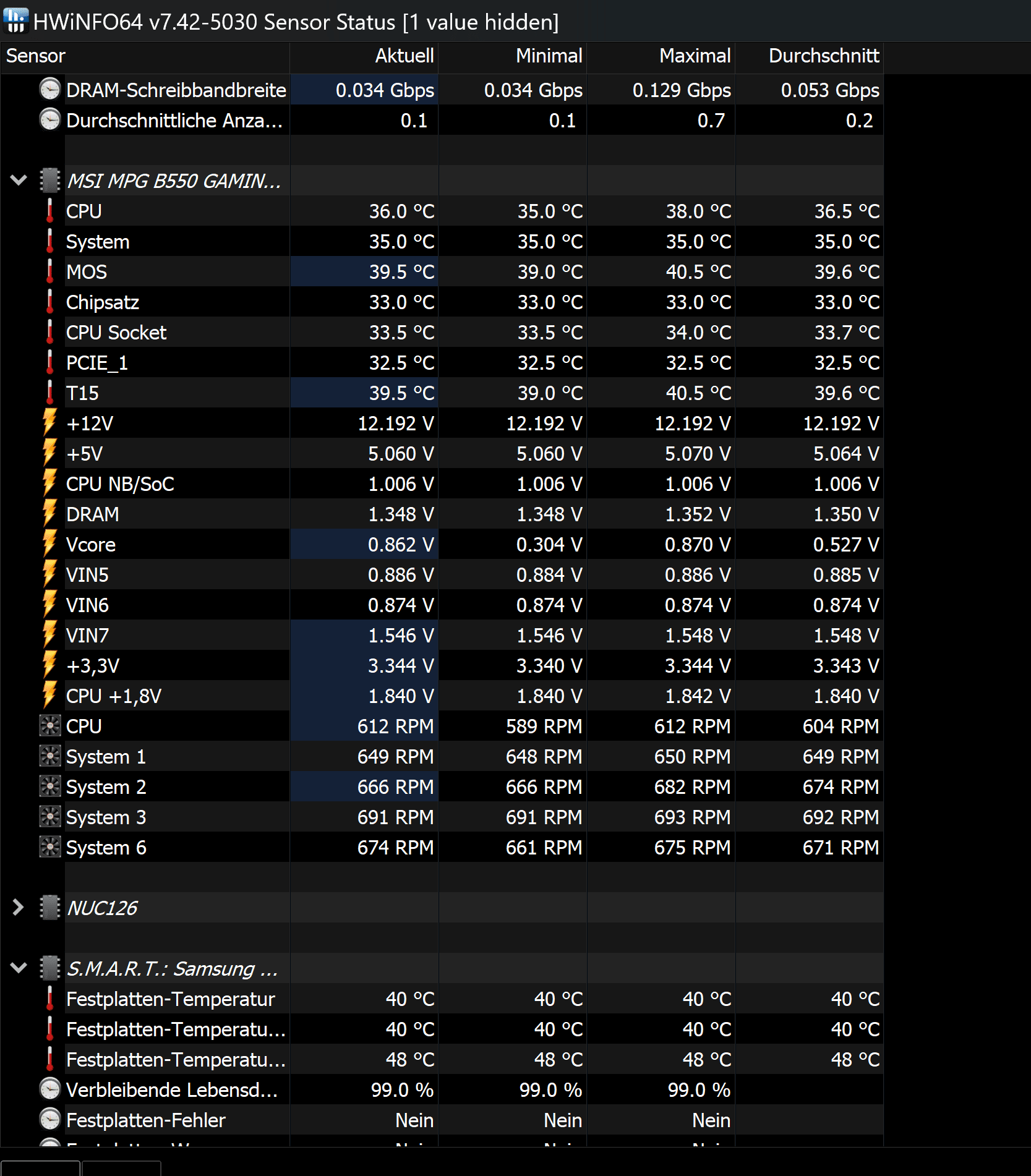The height and width of the screenshot is (1176, 1031).
Task: Select the highlighted Vcore value cell
Action: coord(364,544)
